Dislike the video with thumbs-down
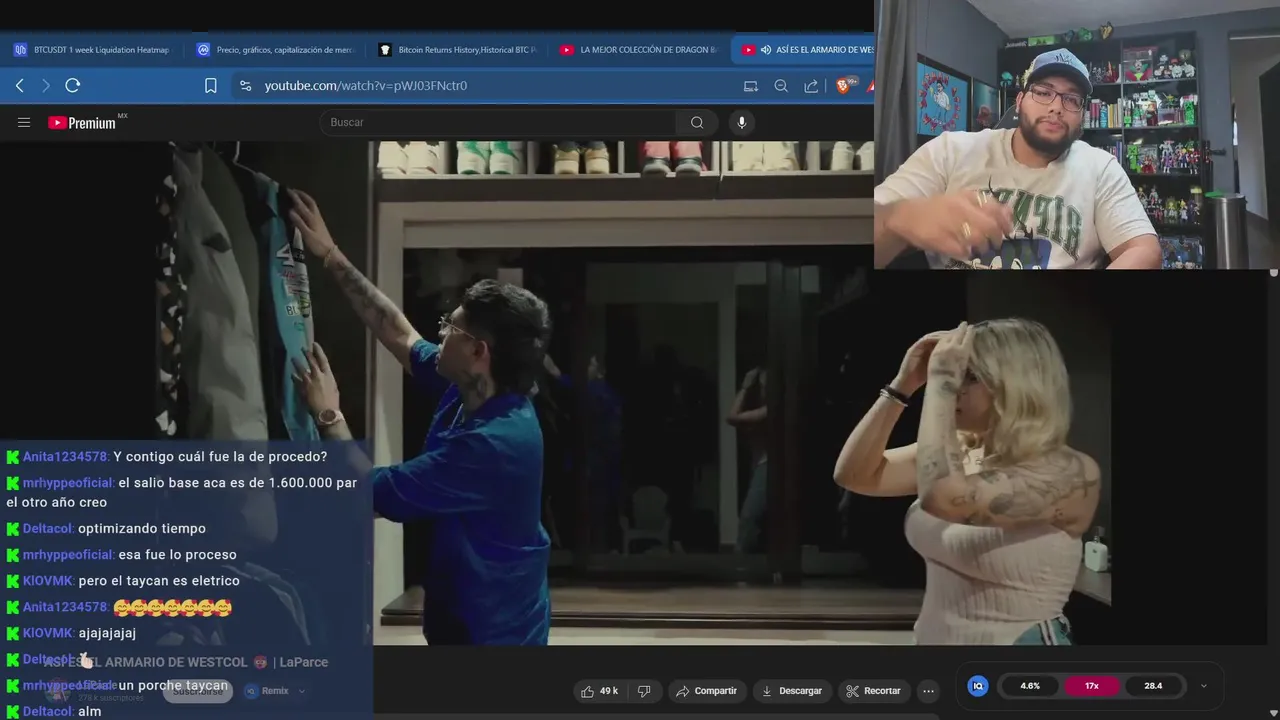 point(644,691)
